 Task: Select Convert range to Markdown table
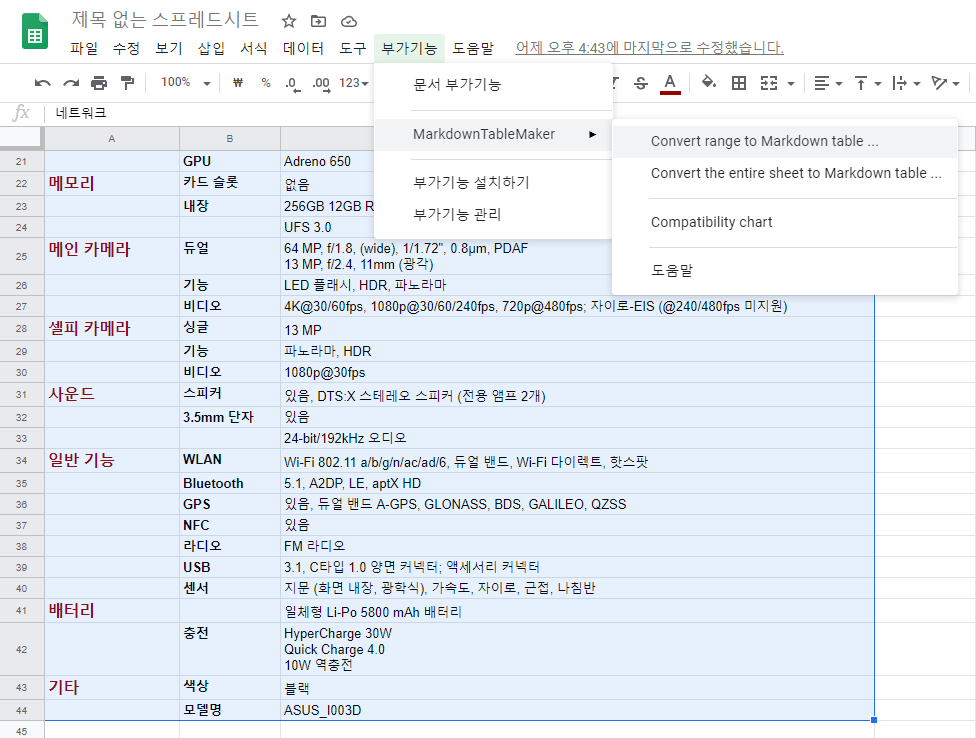click(784, 141)
